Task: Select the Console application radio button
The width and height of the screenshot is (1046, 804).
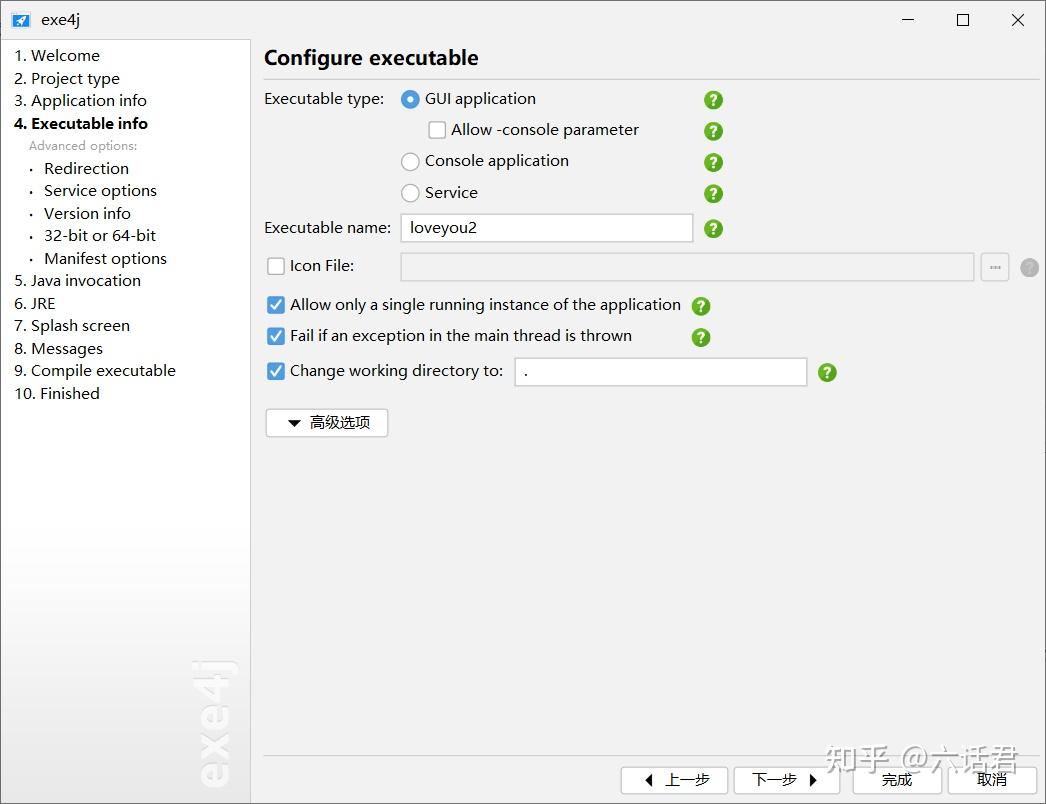Action: pos(410,161)
